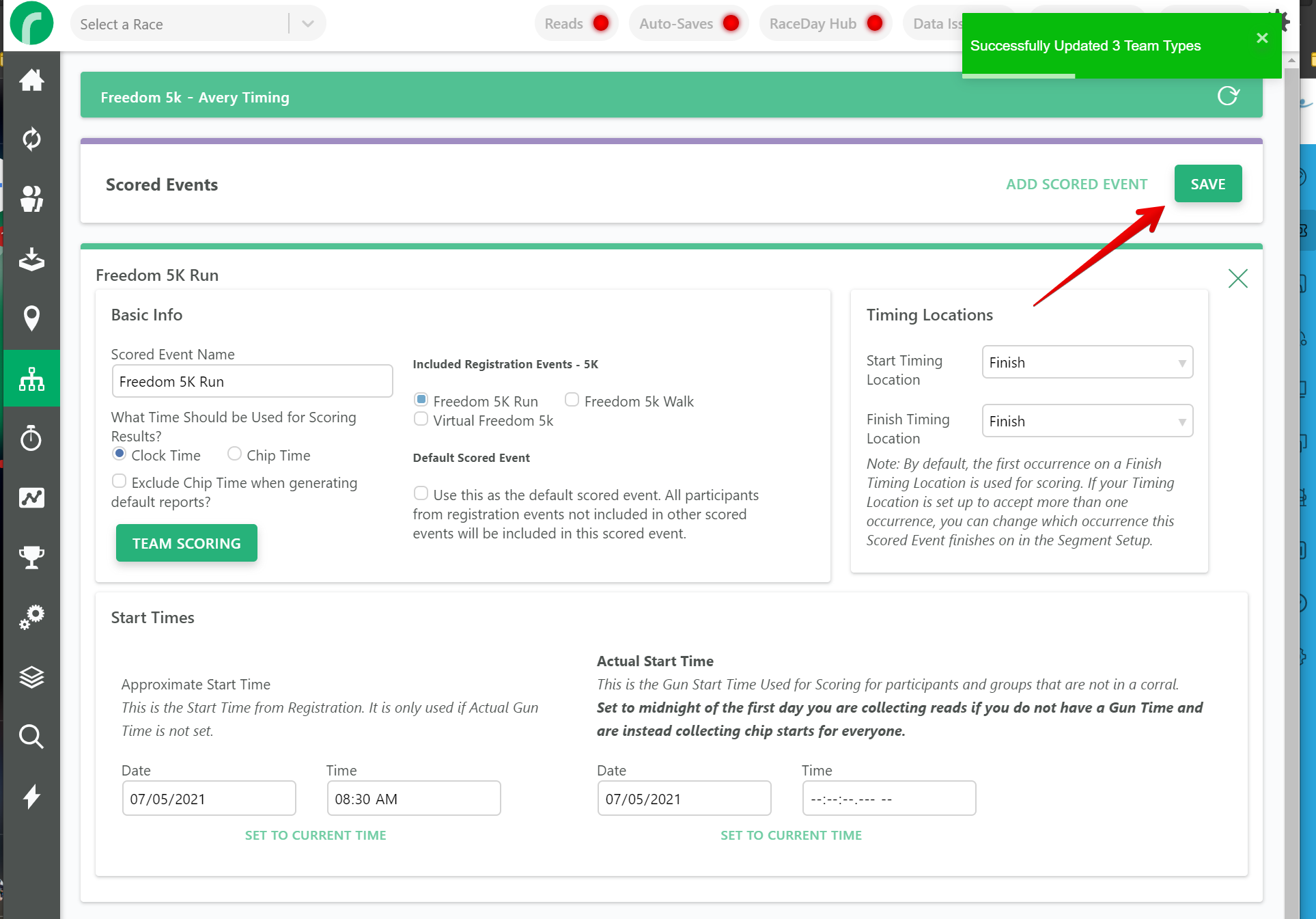Click the refresh icon in green header
Viewport: 1316px width, 919px height.
1227,96
